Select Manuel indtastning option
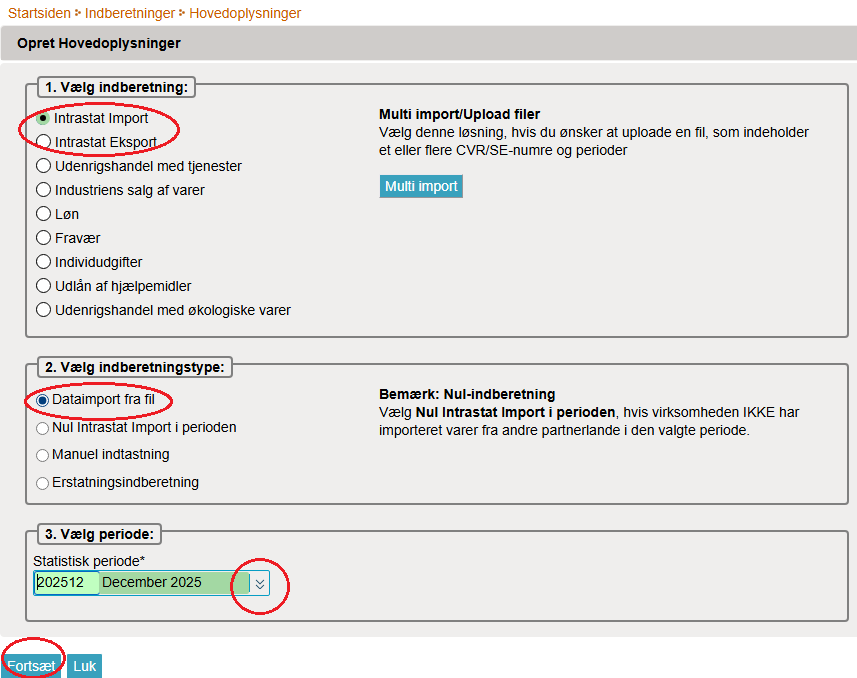 42,455
